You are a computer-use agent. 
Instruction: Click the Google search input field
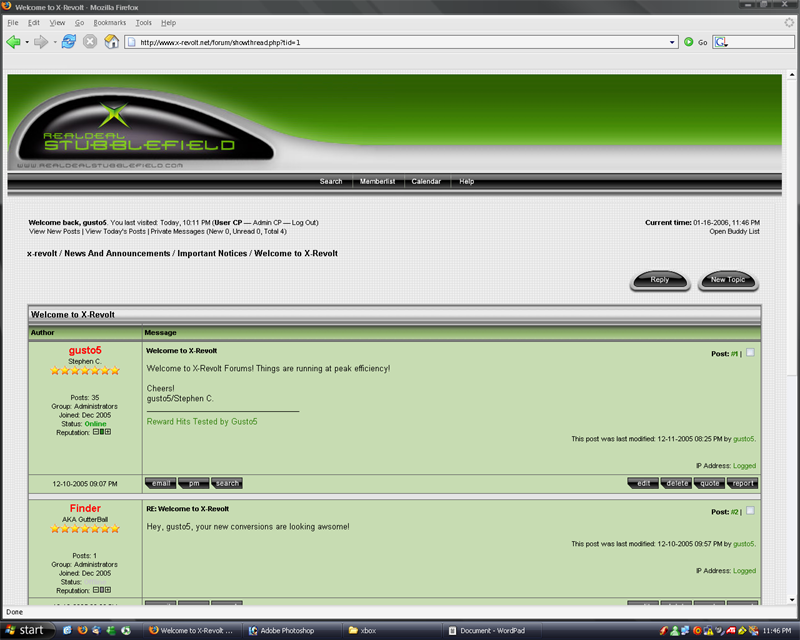(761, 42)
